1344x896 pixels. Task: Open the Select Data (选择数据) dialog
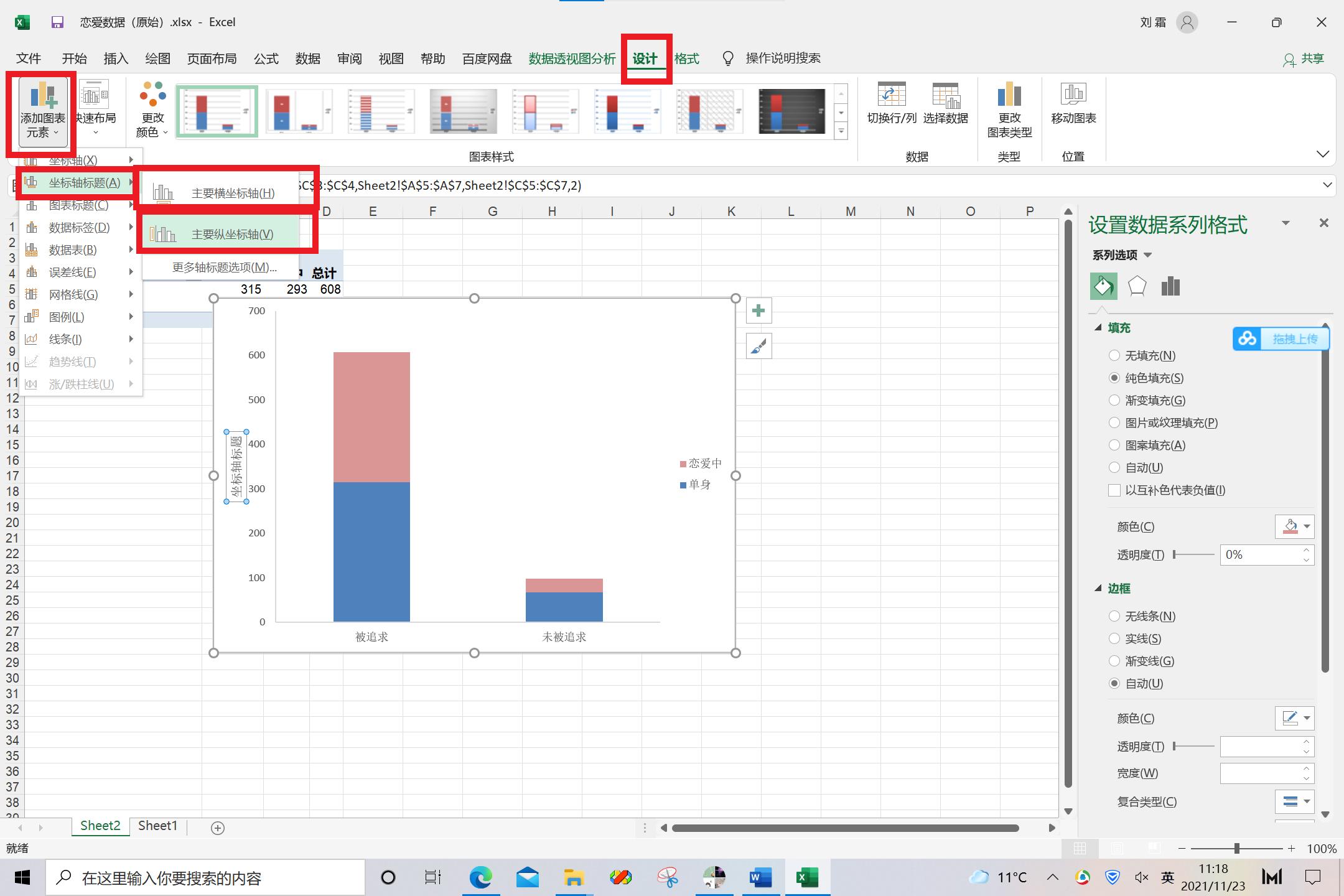coord(945,103)
